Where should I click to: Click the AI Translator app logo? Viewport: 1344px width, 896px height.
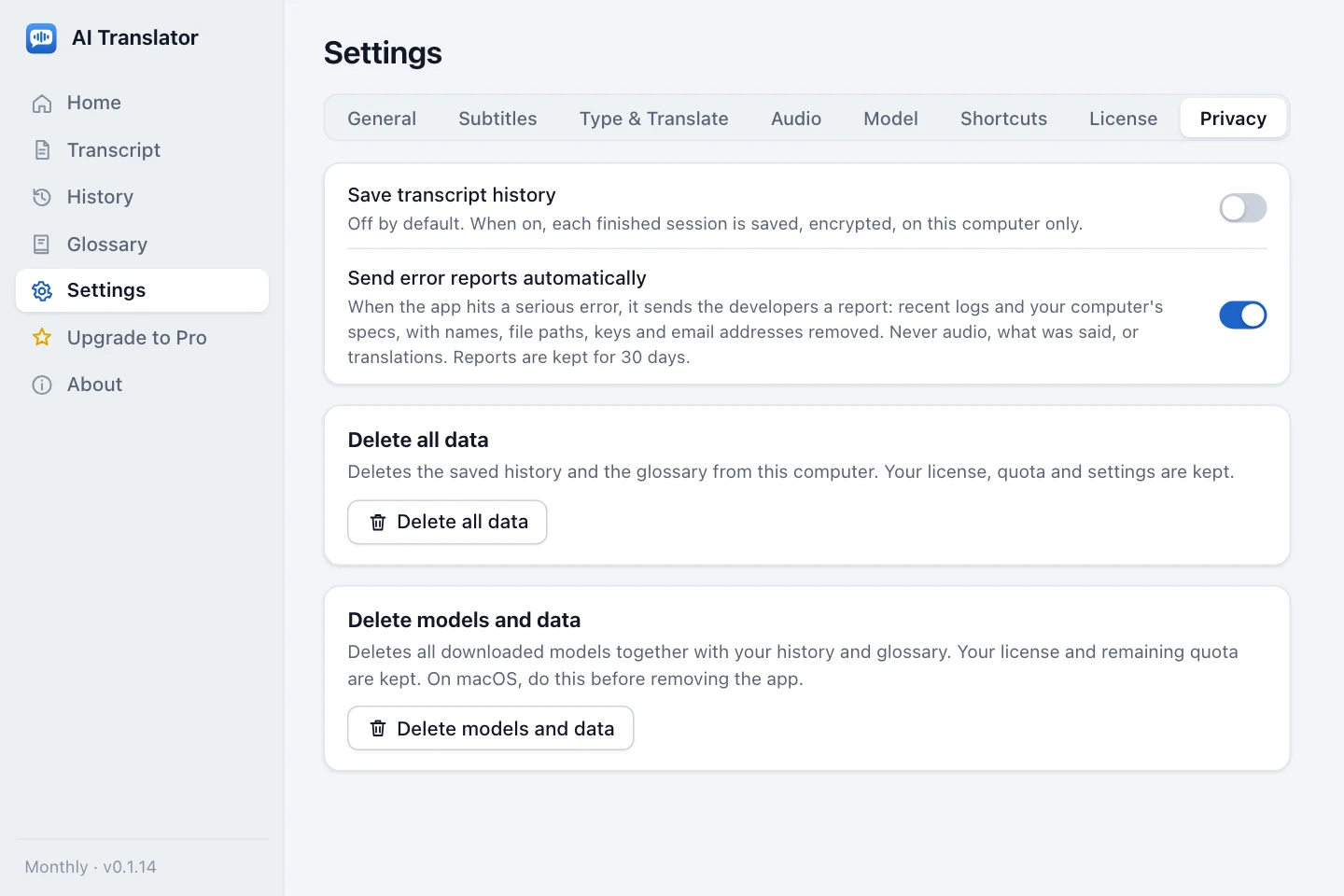41,38
